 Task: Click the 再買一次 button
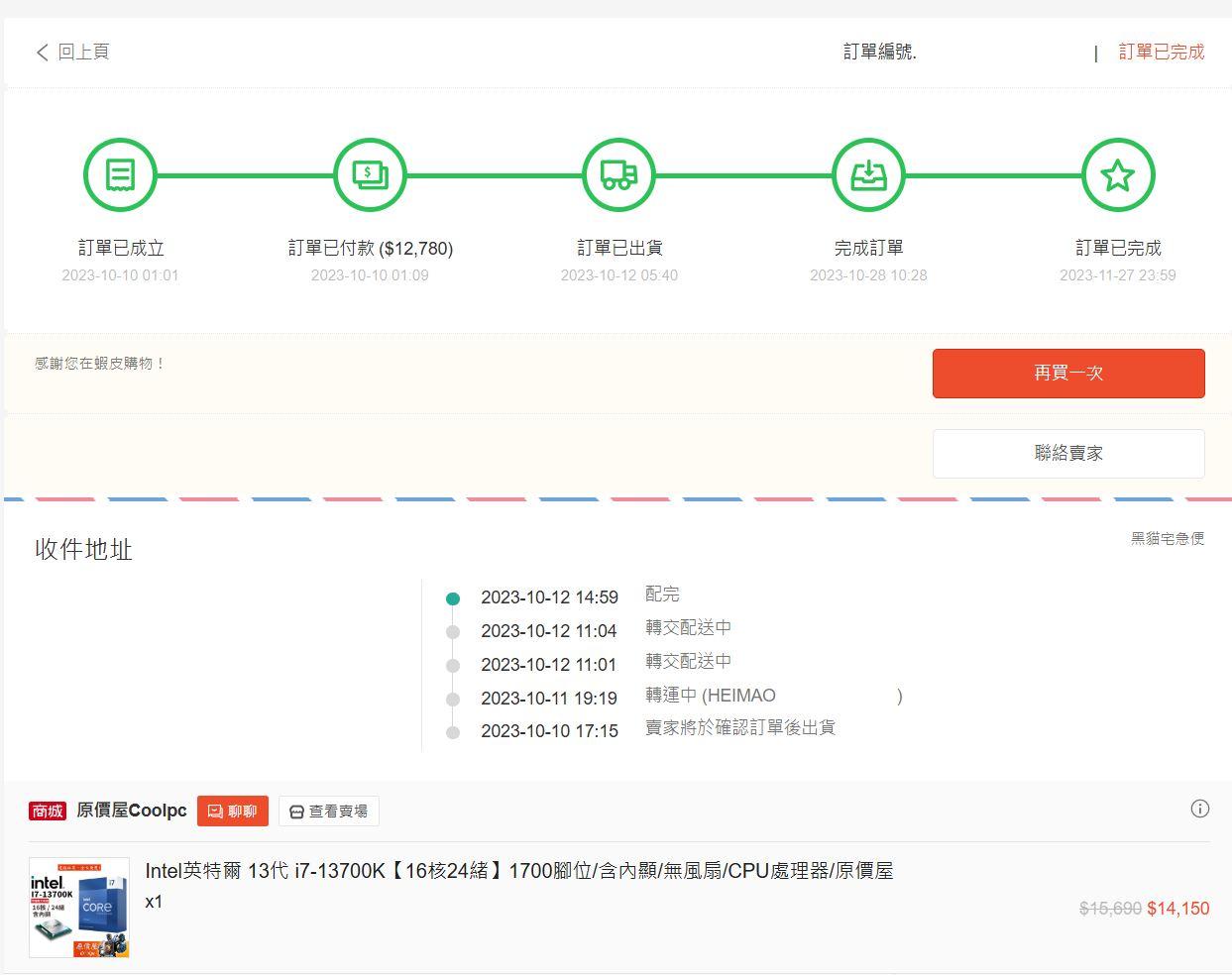coord(1068,374)
